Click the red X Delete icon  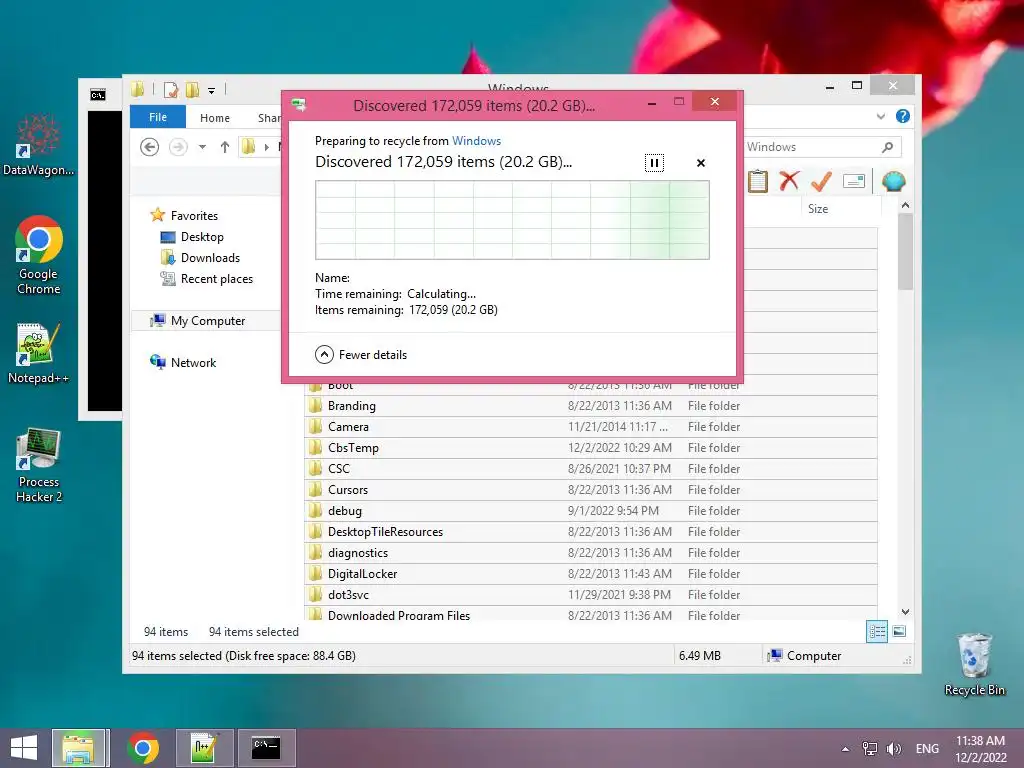point(789,181)
